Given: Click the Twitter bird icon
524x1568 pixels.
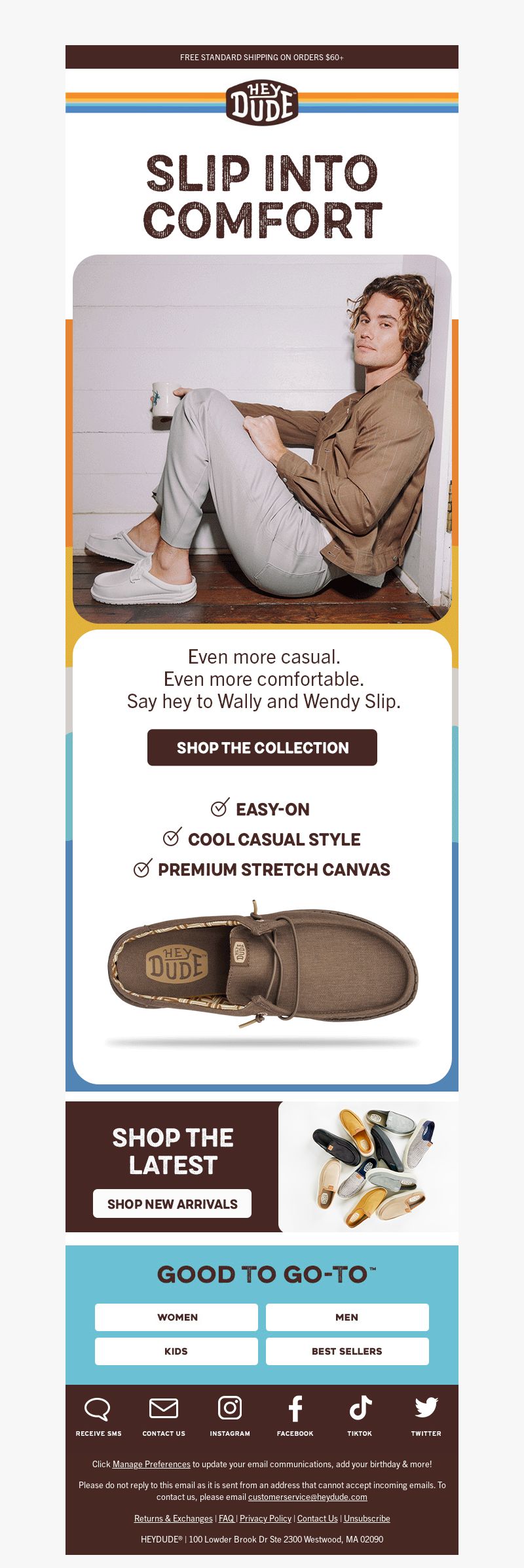Looking at the screenshot, I should point(426,1407).
